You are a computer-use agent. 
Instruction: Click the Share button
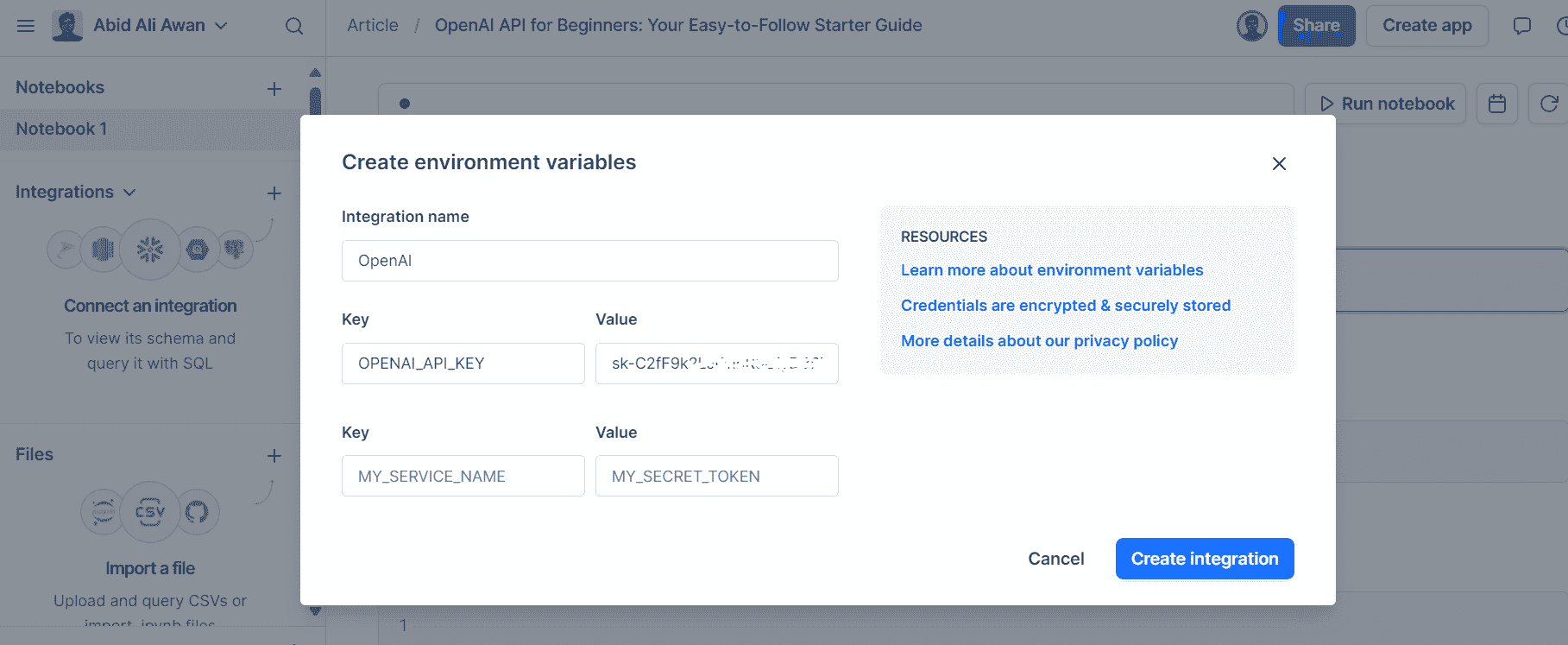[x=1316, y=26]
